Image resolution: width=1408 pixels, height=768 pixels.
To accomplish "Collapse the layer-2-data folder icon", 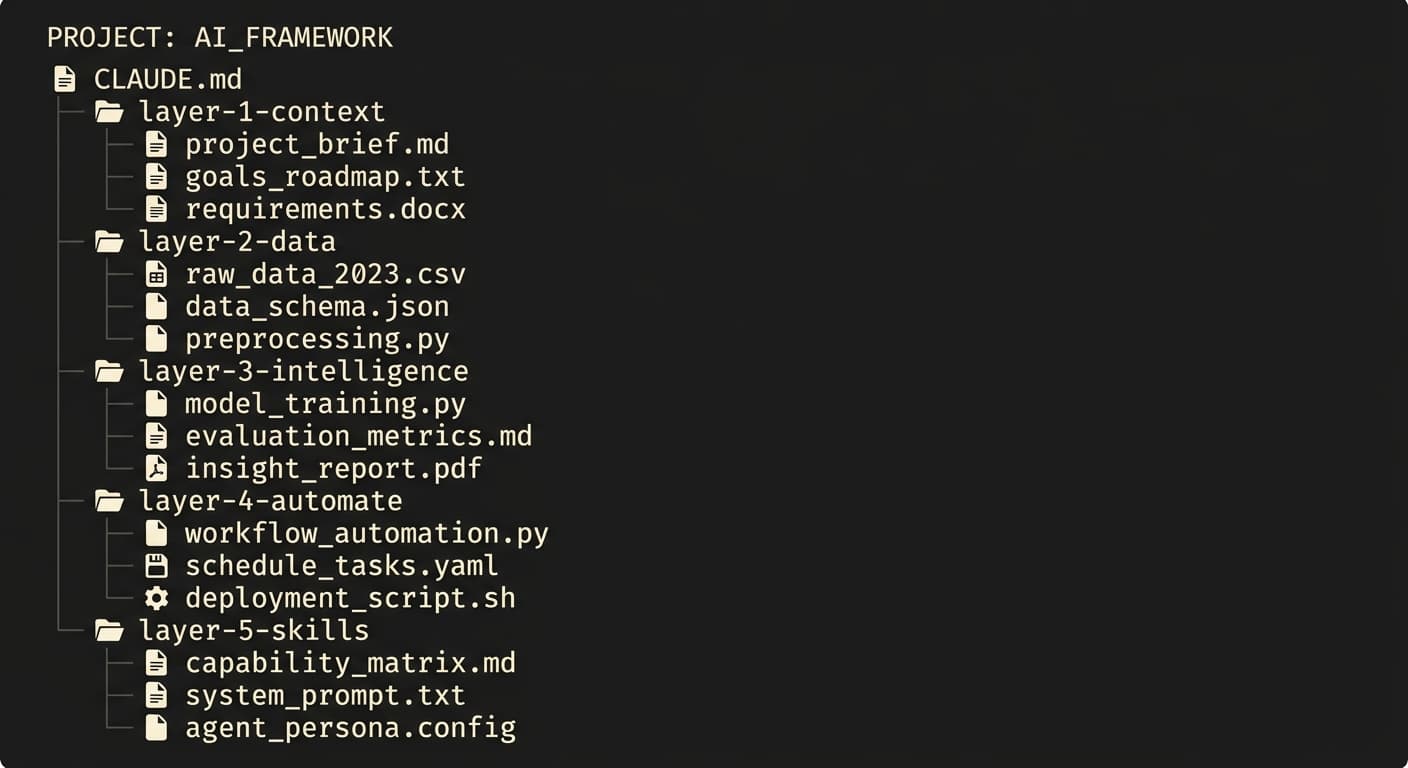I will click(x=109, y=241).
